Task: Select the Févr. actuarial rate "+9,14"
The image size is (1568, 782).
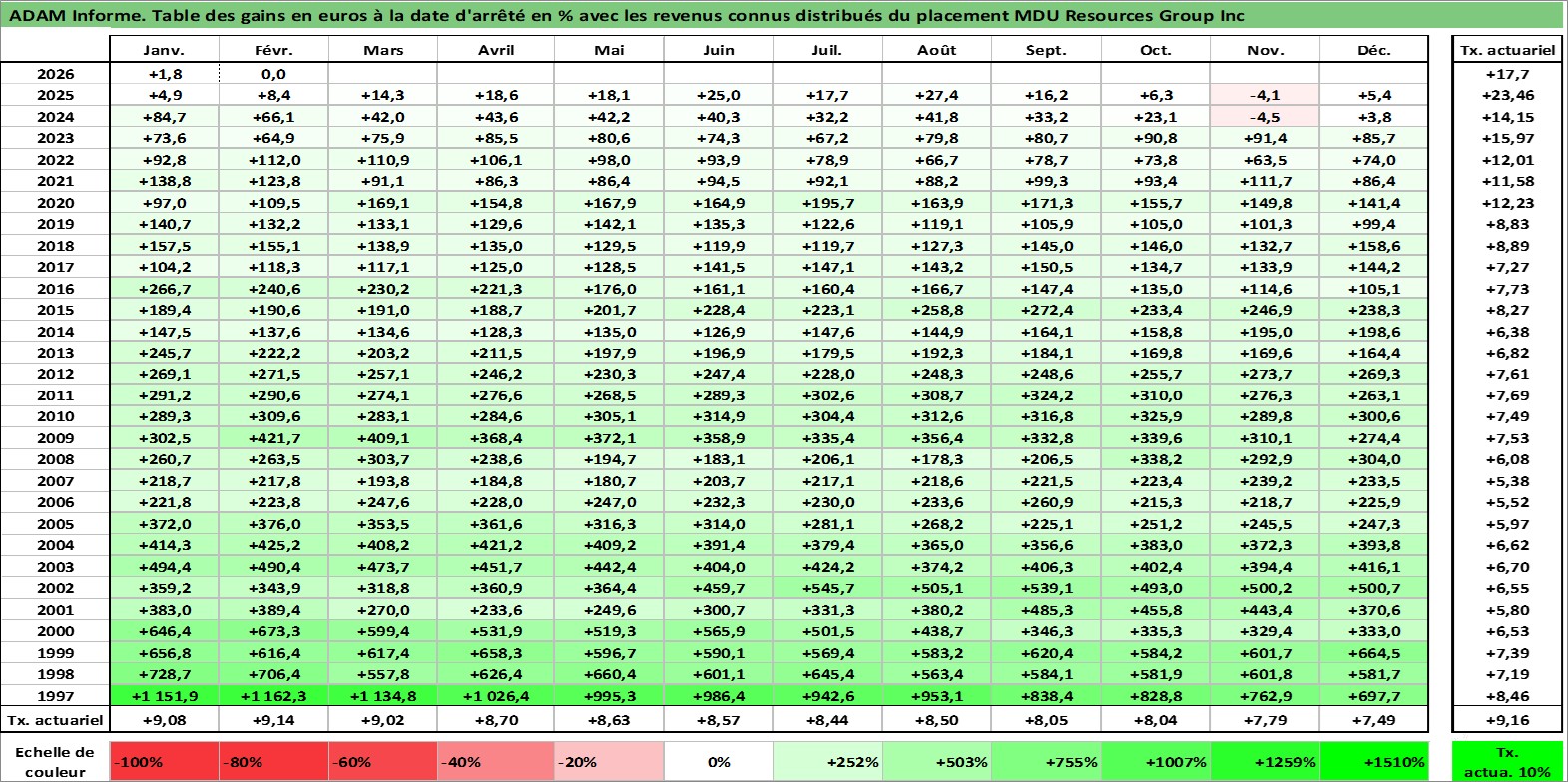Action: tap(273, 720)
